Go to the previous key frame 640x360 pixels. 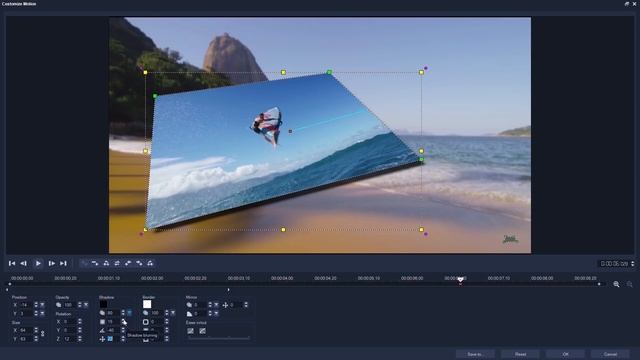106,264
